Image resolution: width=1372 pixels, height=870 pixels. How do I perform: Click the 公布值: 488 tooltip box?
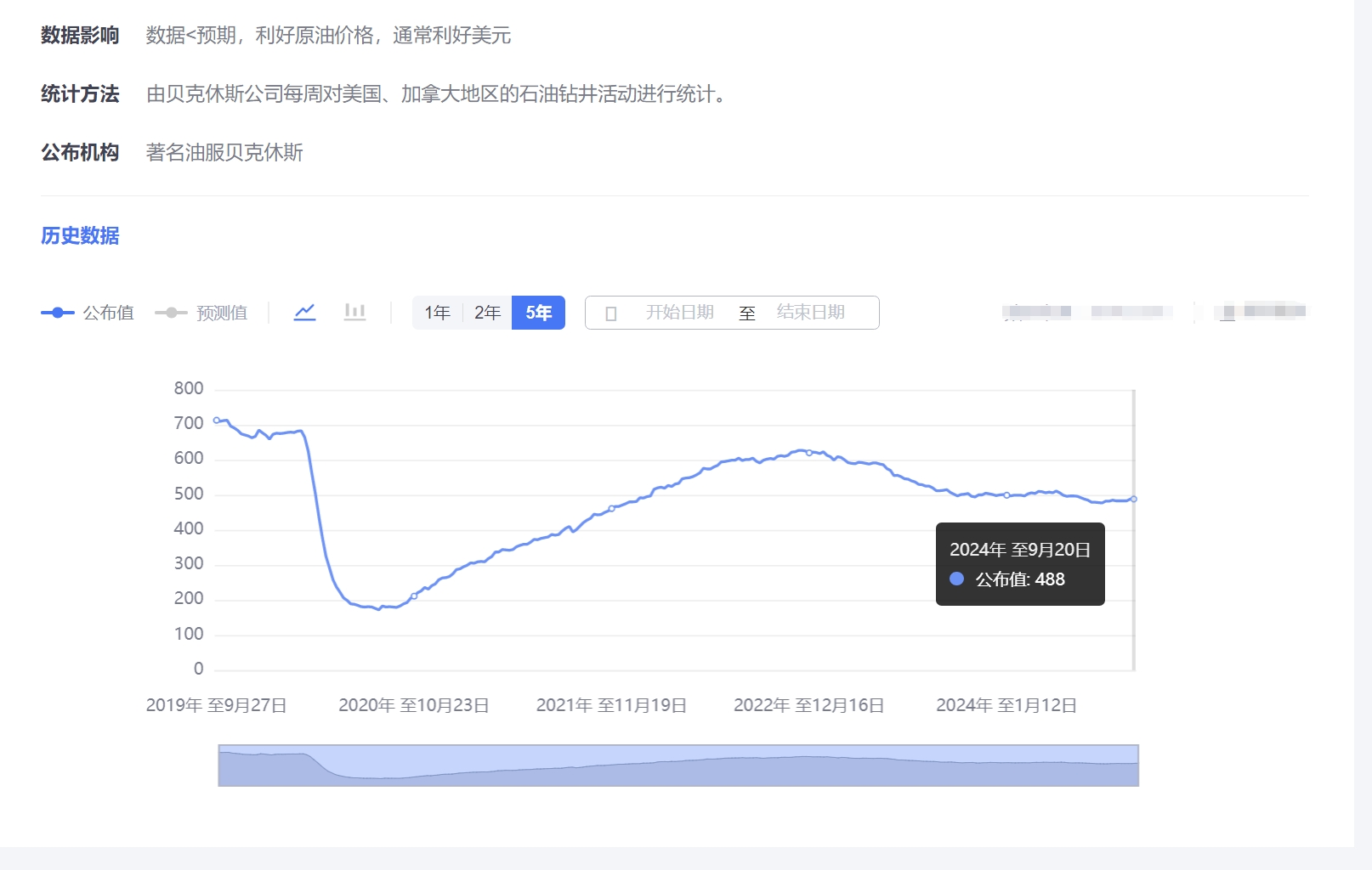pos(1019,564)
